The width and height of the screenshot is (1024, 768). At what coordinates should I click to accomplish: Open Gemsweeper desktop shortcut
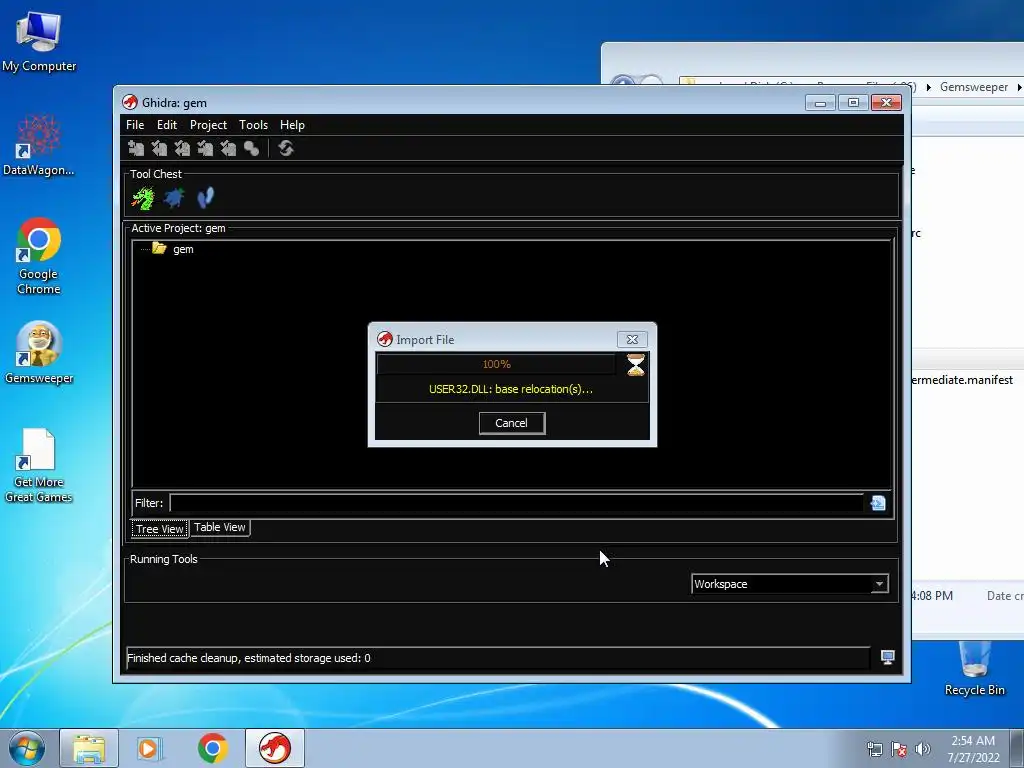click(x=39, y=353)
